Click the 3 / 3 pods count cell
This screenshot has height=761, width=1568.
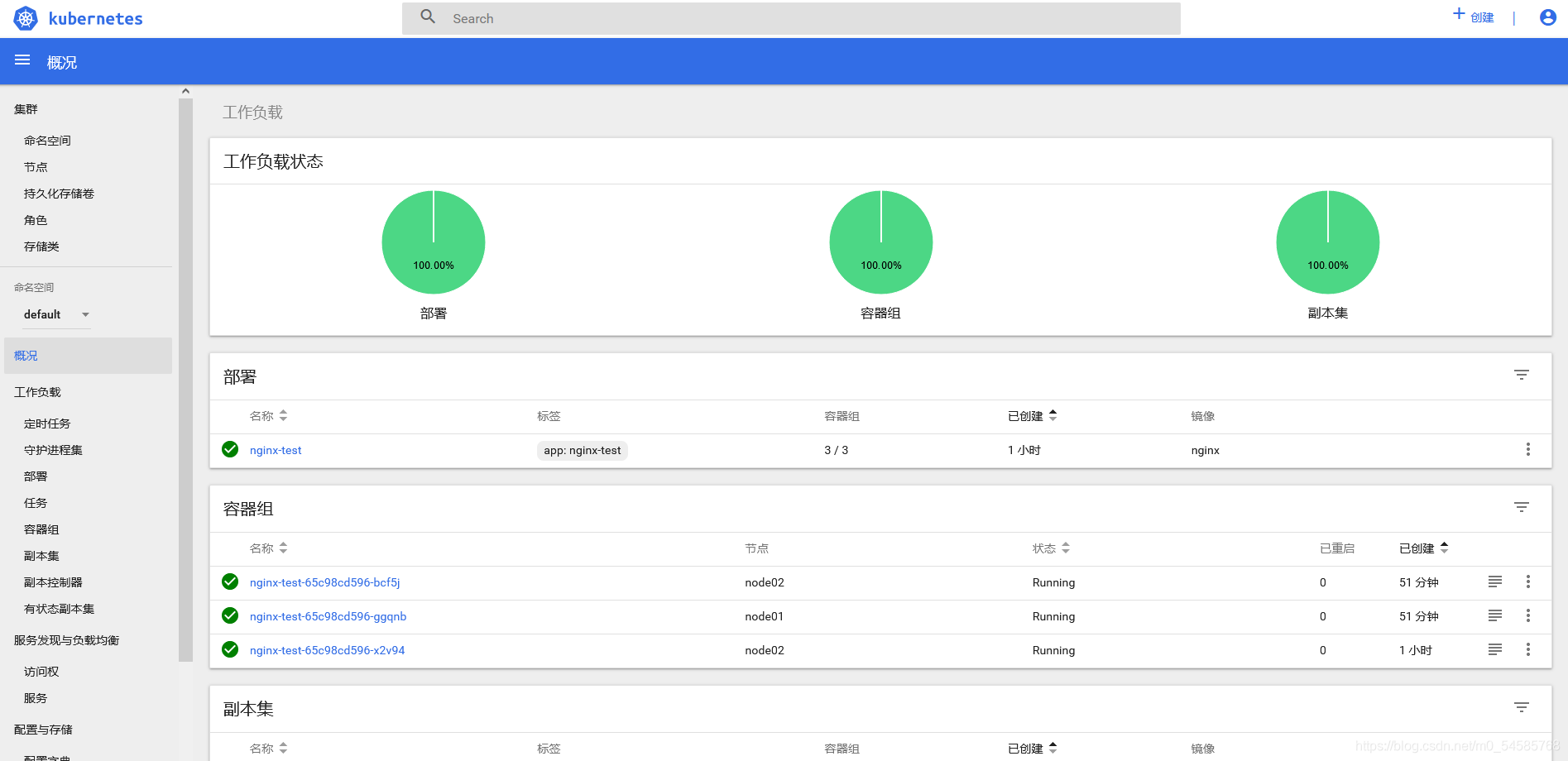[836, 450]
